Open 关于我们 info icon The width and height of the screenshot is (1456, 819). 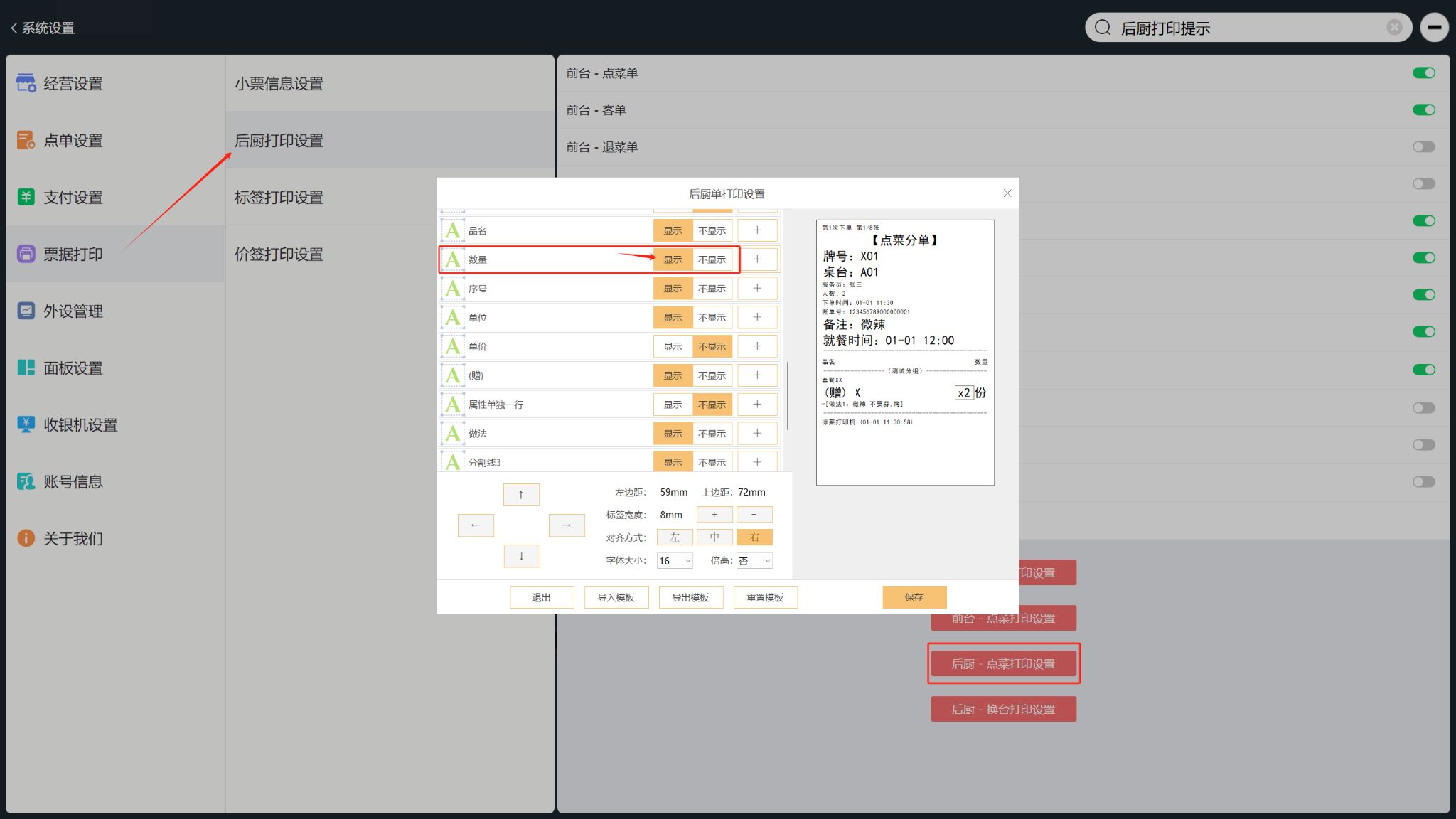(26, 538)
